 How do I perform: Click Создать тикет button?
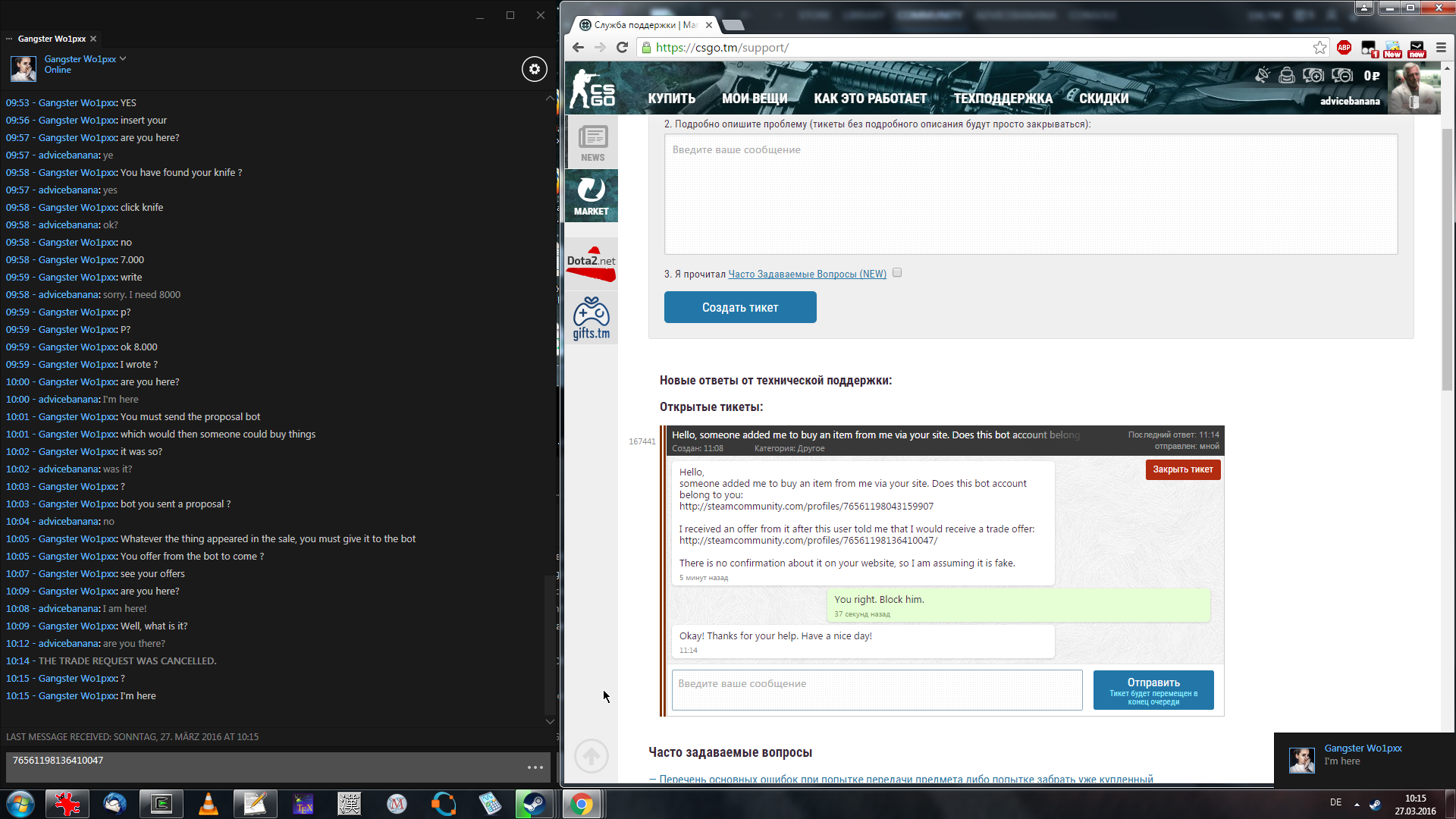pyautogui.click(x=739, y=307)
